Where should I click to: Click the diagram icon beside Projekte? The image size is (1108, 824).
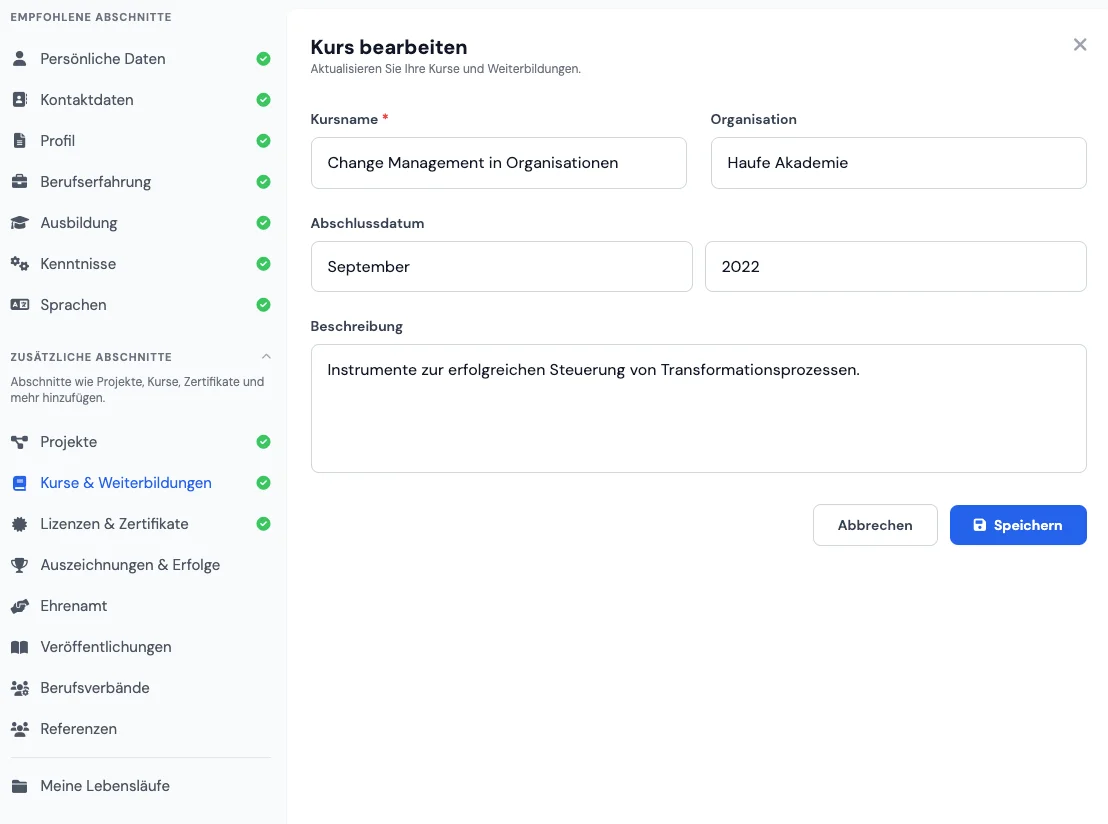tap(20, 442)
